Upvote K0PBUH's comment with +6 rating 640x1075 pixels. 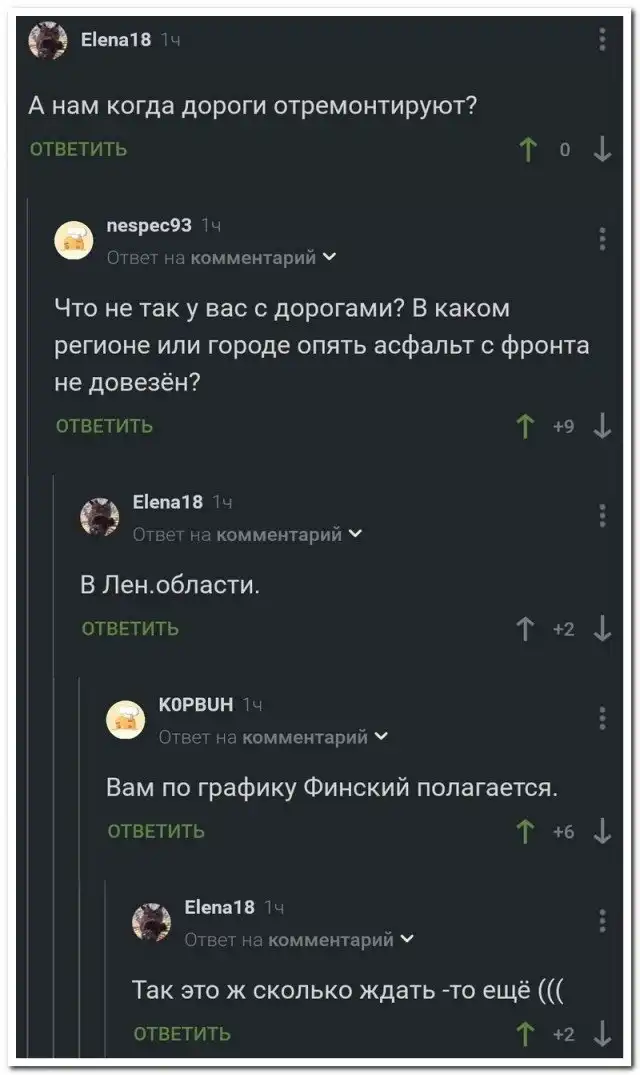coord(527,831)
